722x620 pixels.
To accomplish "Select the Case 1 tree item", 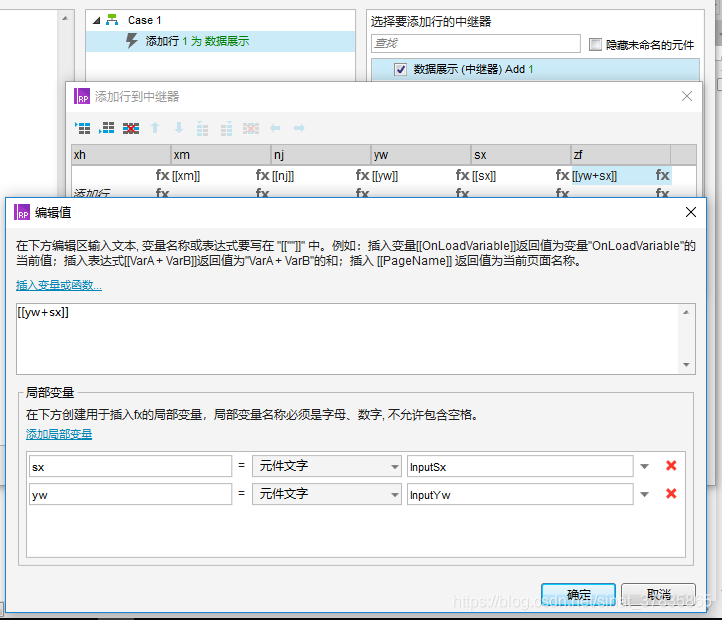I will (x=144, y=20).
